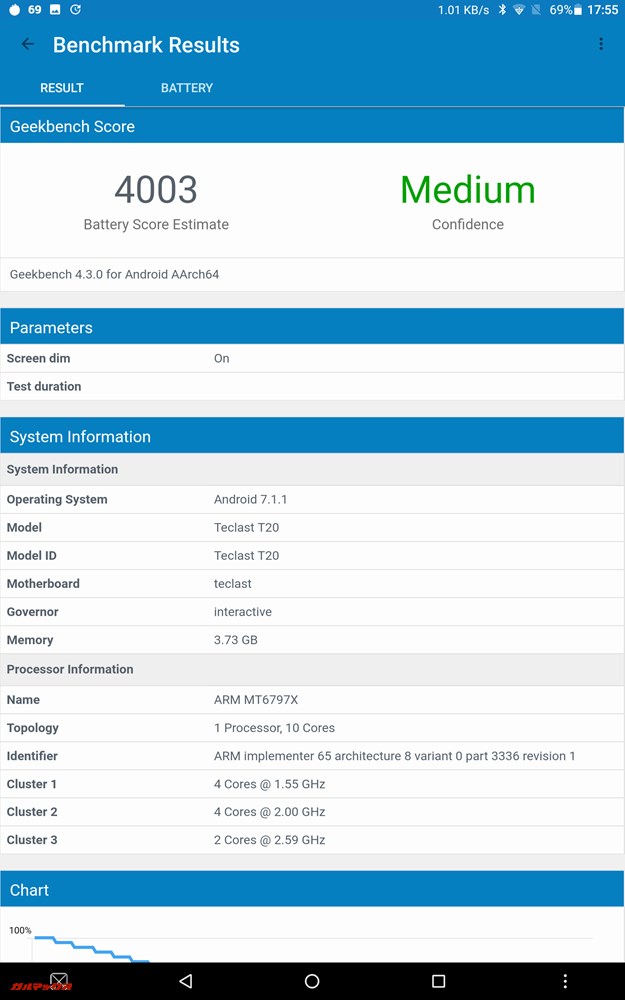The width and height of the screenshot is (625, 1000).
Task: Tap the Screen dim On row
Action: coord(312,358)
